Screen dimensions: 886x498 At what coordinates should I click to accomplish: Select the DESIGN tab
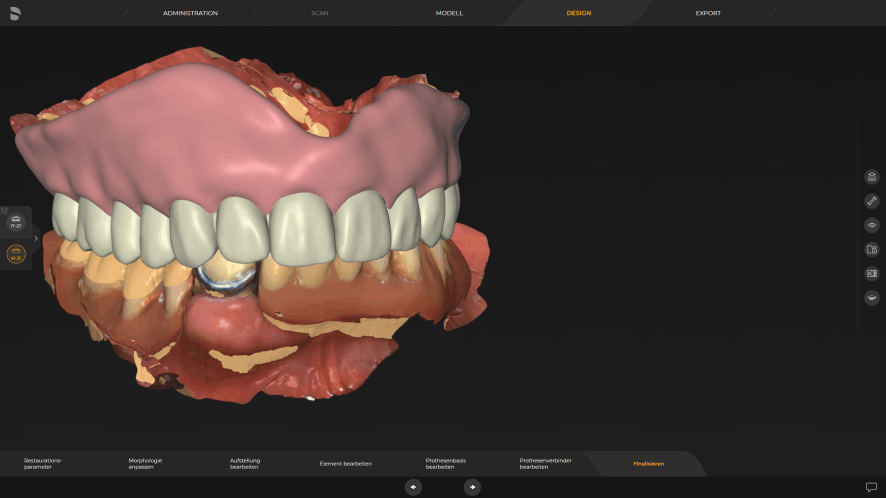coord(578,13)
